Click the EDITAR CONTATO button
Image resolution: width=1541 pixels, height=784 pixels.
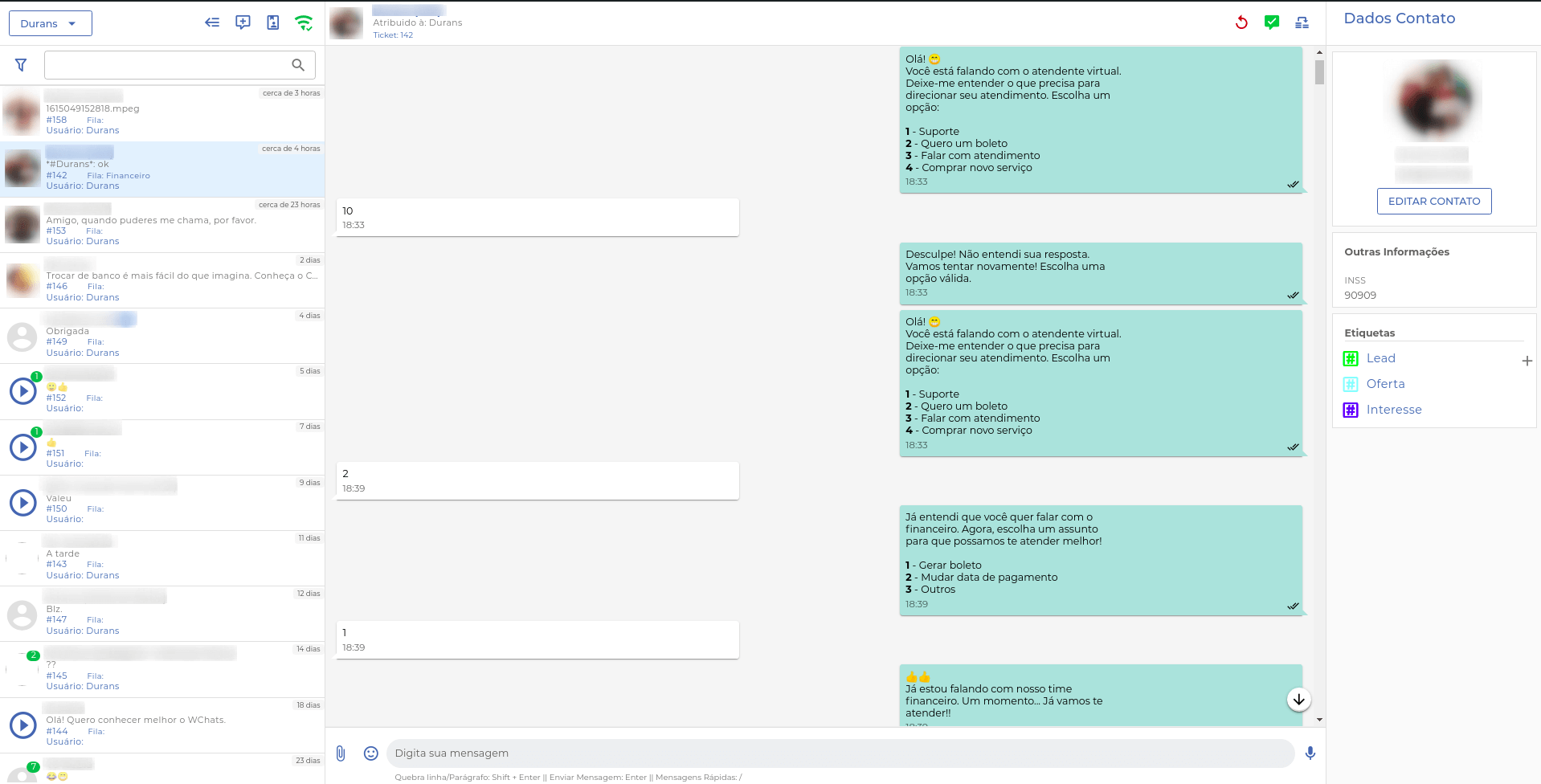coord(1434,202)
